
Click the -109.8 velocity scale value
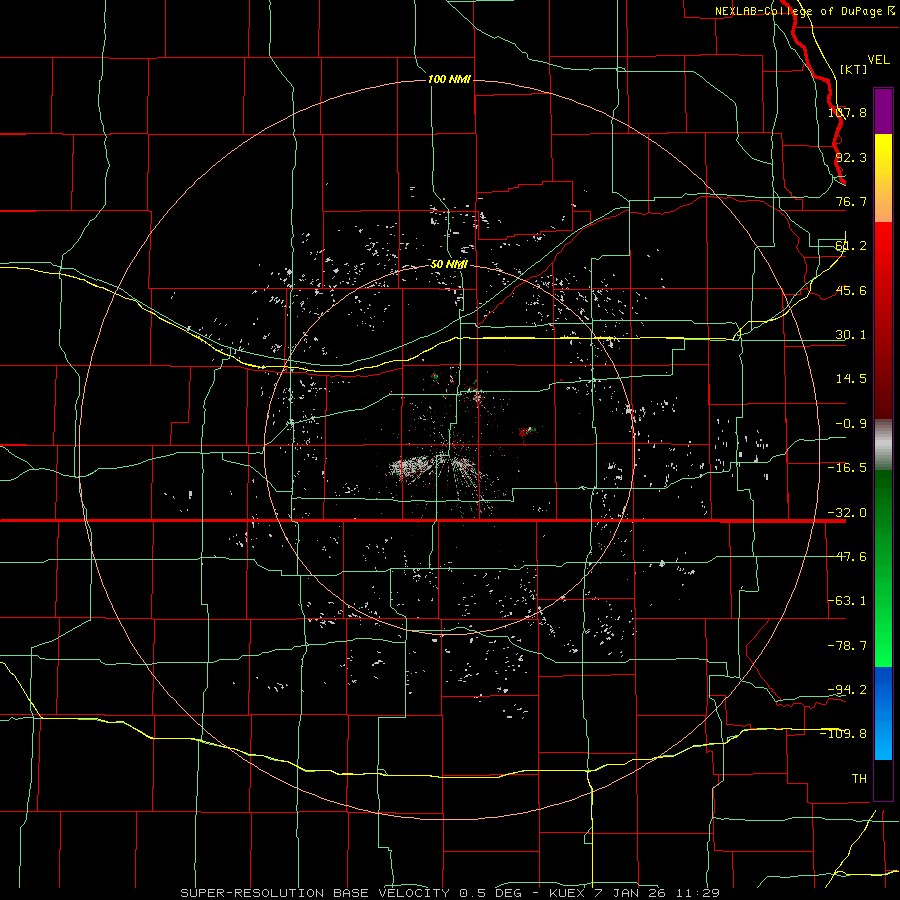pyautogui.click(x=844, y=734)
